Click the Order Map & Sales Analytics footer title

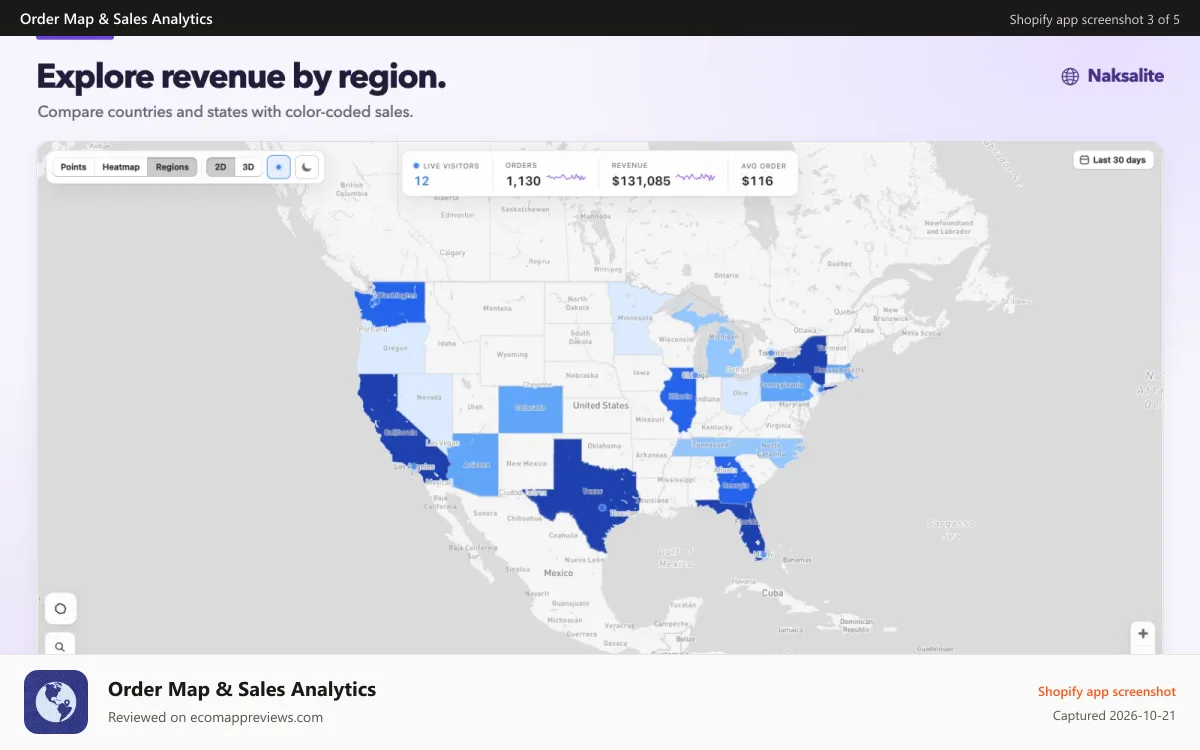coord(242,689)
